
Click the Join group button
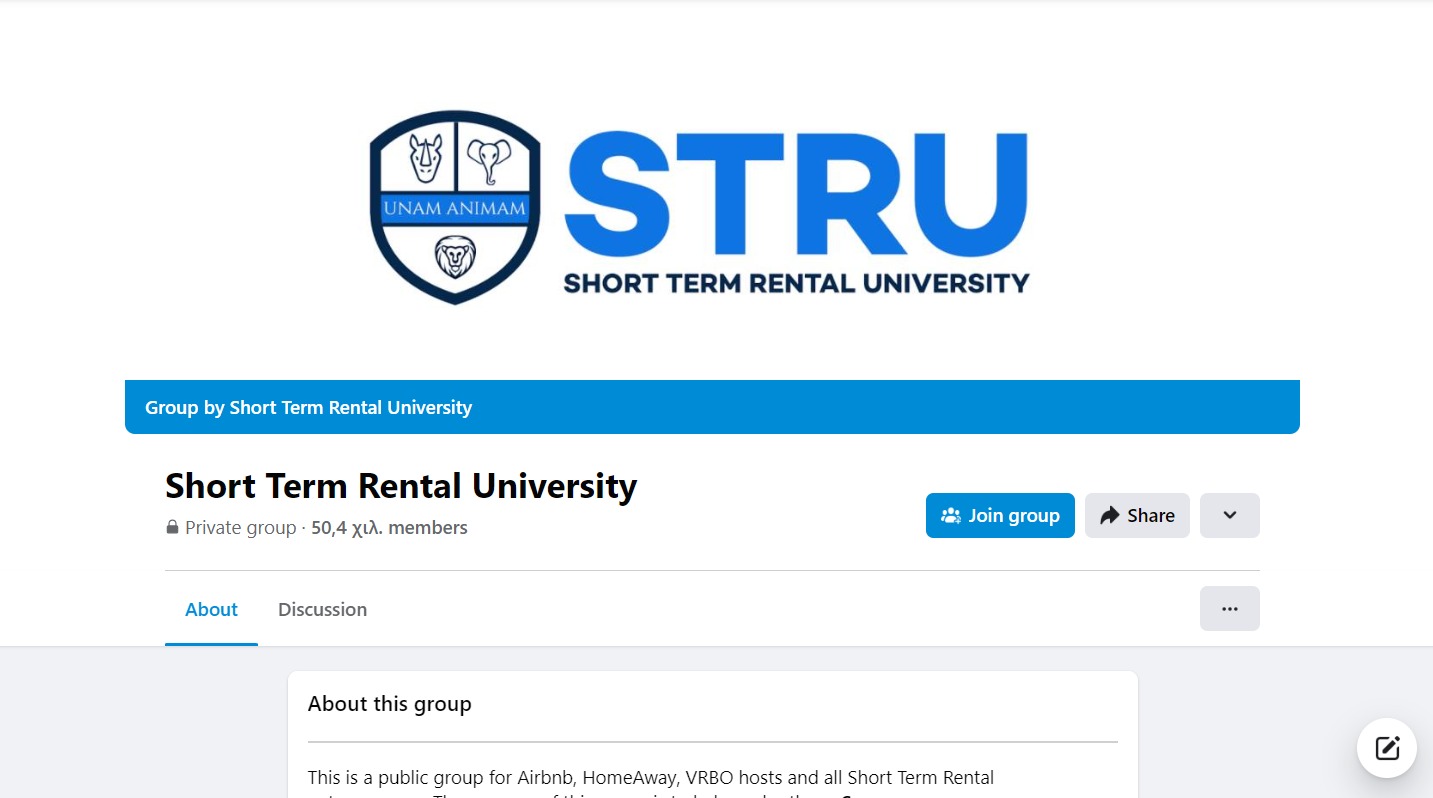[1000, 515]
